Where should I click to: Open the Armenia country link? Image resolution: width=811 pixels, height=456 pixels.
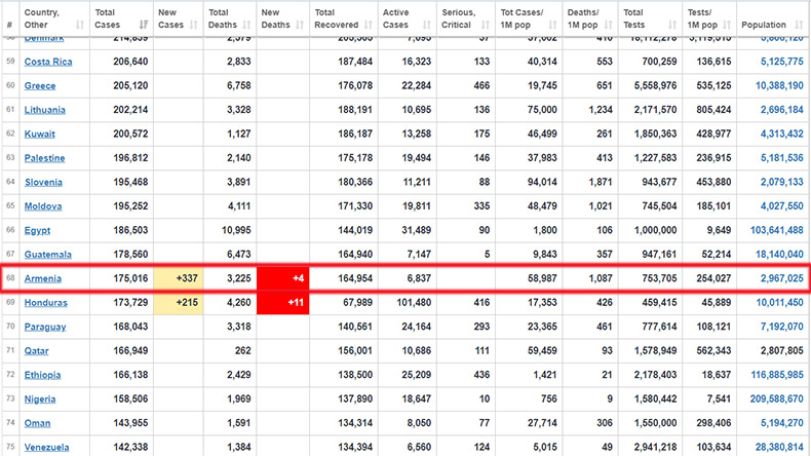[43, 279]
